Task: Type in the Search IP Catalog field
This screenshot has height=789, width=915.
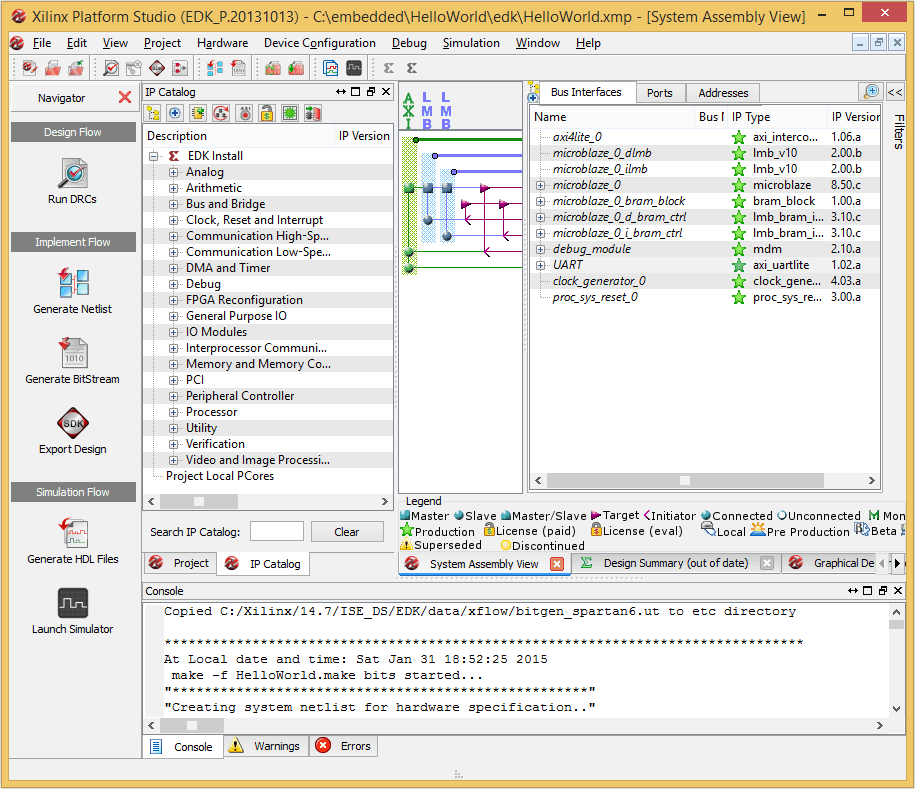Action: click(x=276, y=532)
